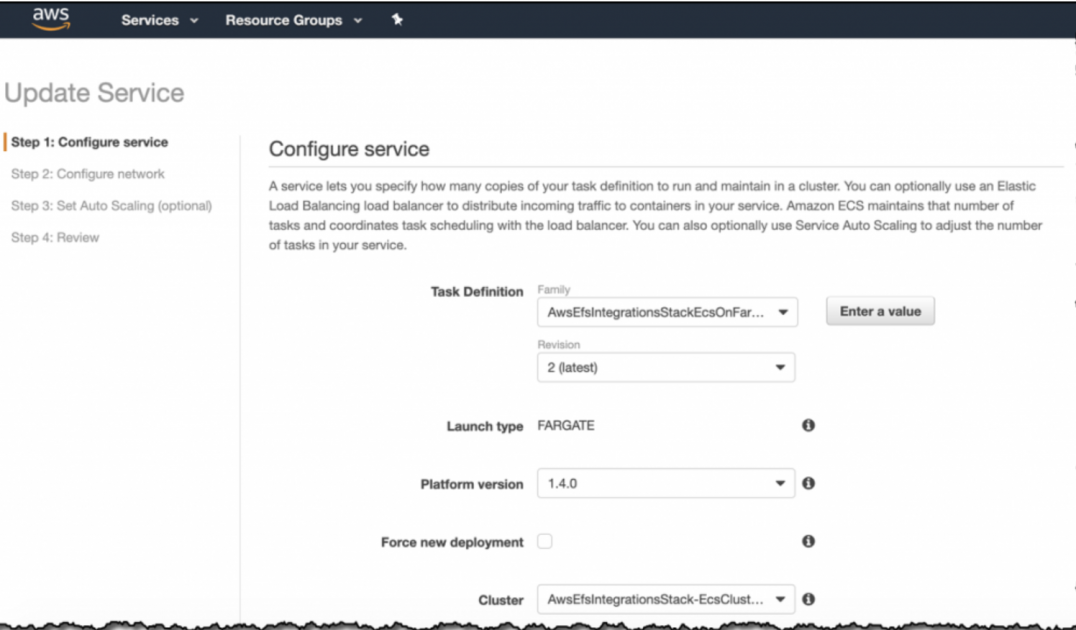Click the Force new deployment label
The height and width of the screenshot is (630, 1076).
[452, 542]
